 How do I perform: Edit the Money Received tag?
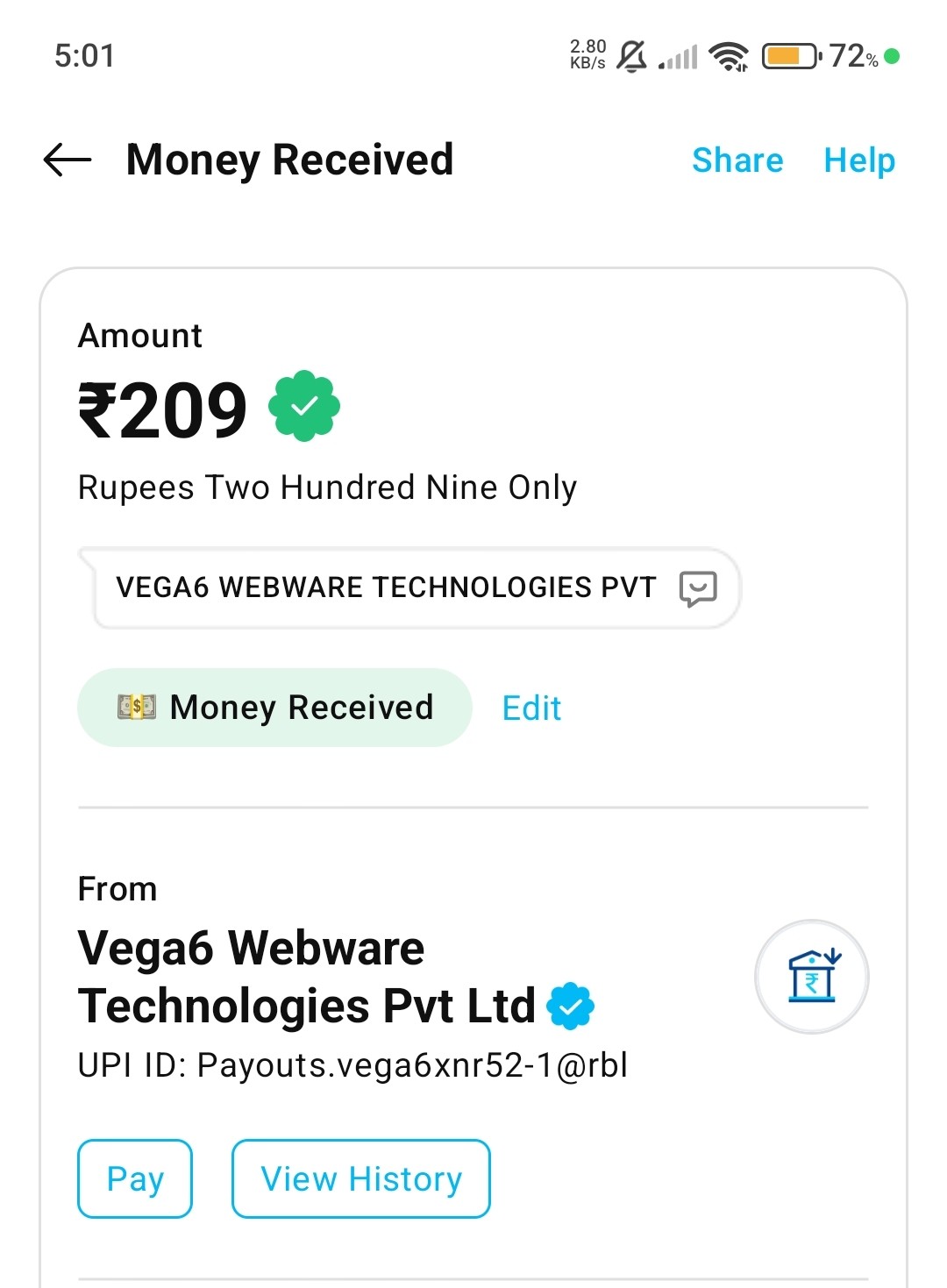pyautogui.click(x=531, y=708)
